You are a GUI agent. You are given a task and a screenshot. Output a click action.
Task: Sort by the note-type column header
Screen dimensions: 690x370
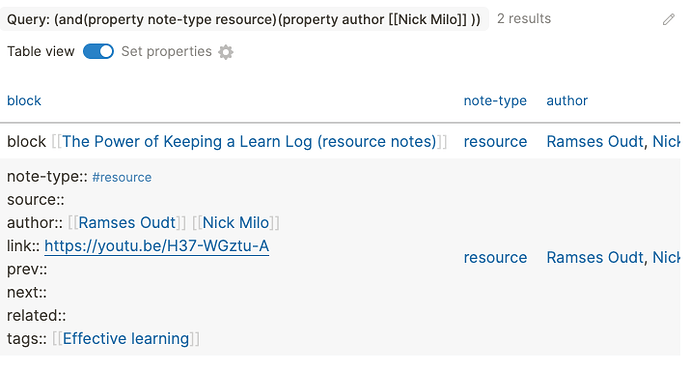(x=495, y=101)
